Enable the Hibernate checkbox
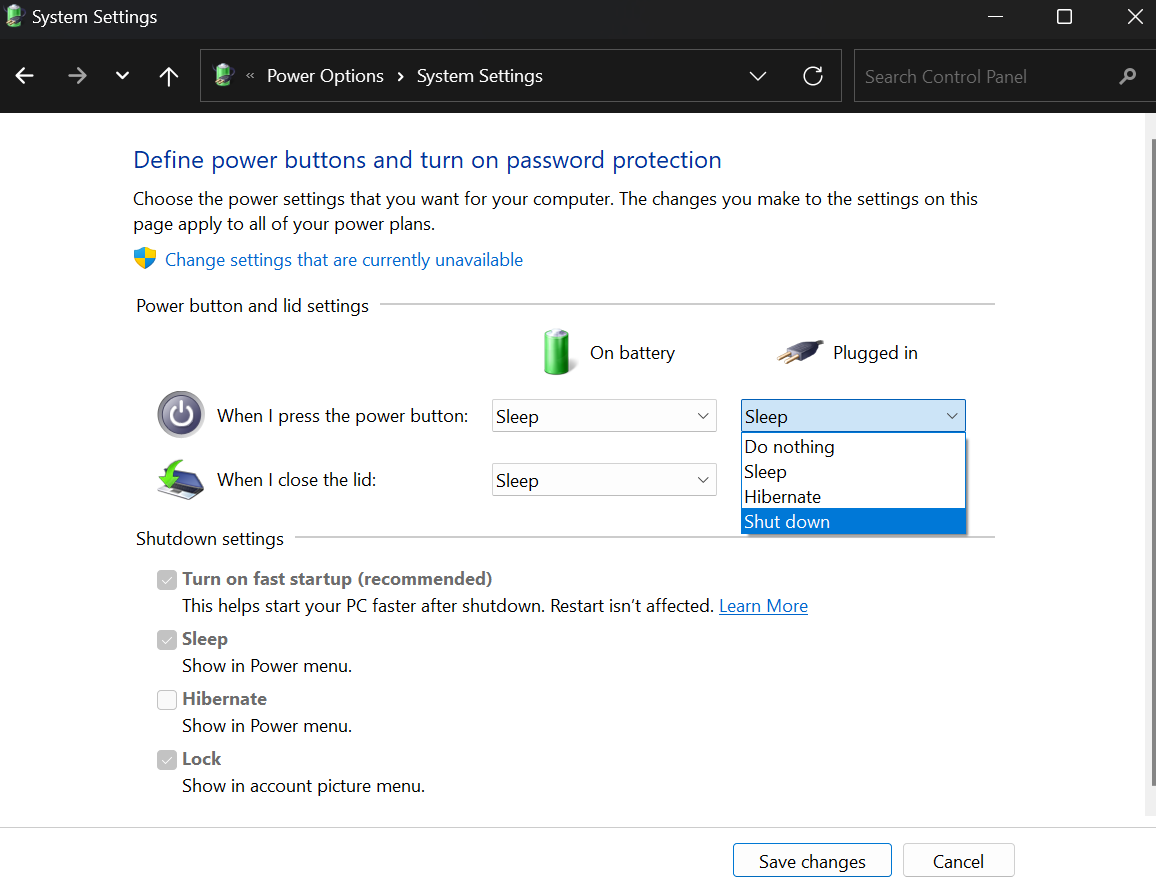Image resolution: width=1156 pixels, height=877 pixels. [x=167, y=700]
